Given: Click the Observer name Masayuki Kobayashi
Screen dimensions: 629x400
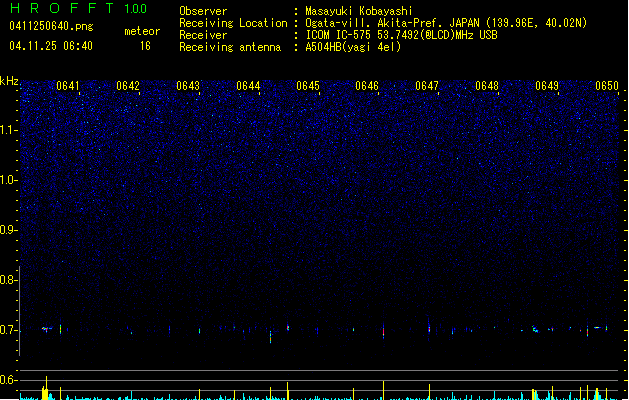Looking at the screenshot, I should tap(359, 11).
